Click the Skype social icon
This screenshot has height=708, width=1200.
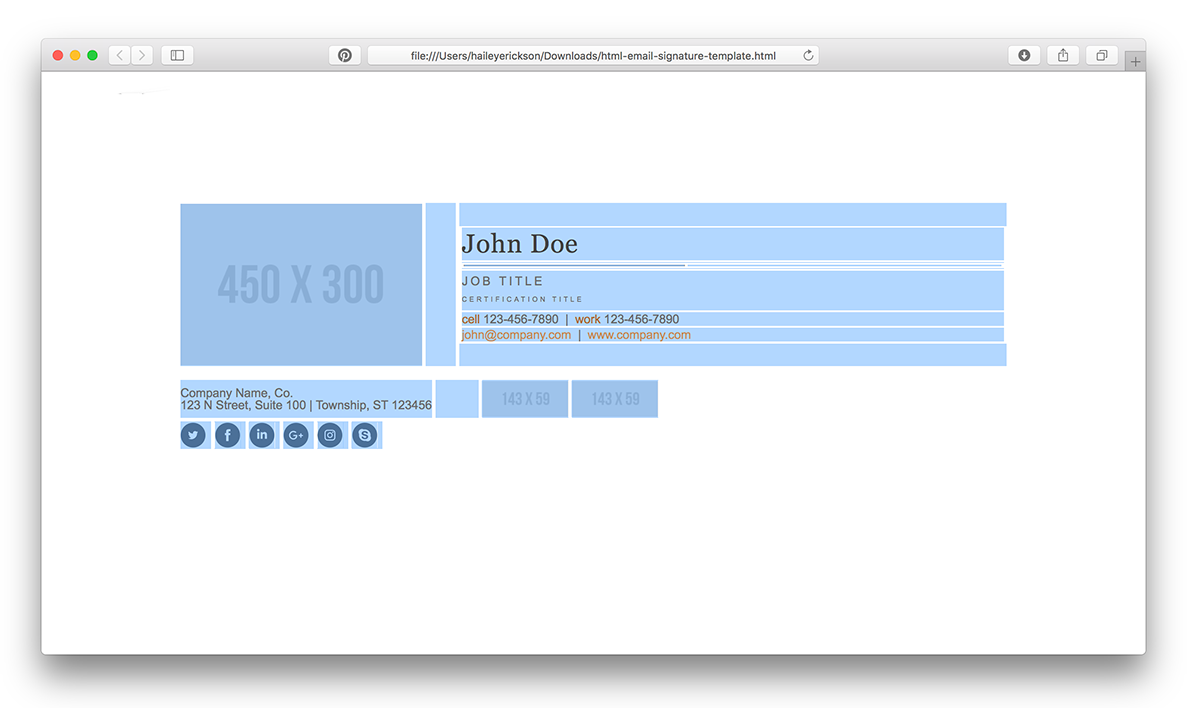click(x=365, y=435)
